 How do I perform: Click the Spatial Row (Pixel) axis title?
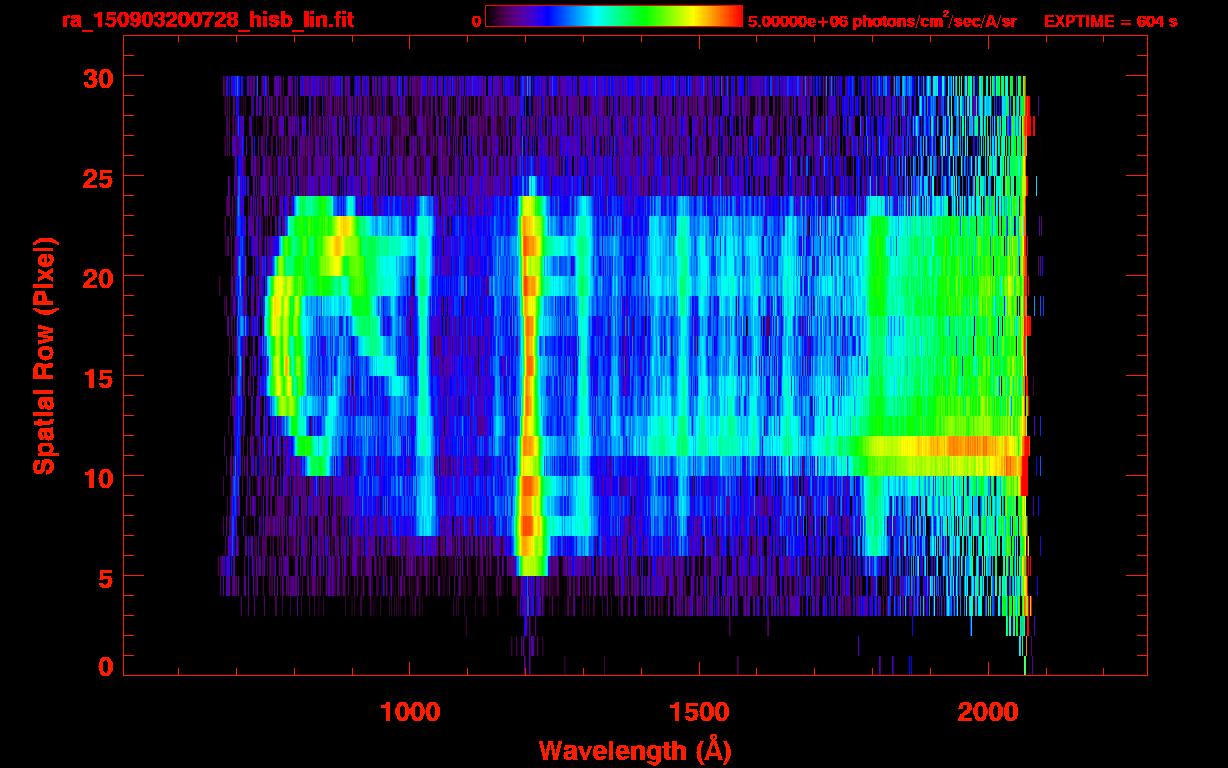tap(44, 356)
